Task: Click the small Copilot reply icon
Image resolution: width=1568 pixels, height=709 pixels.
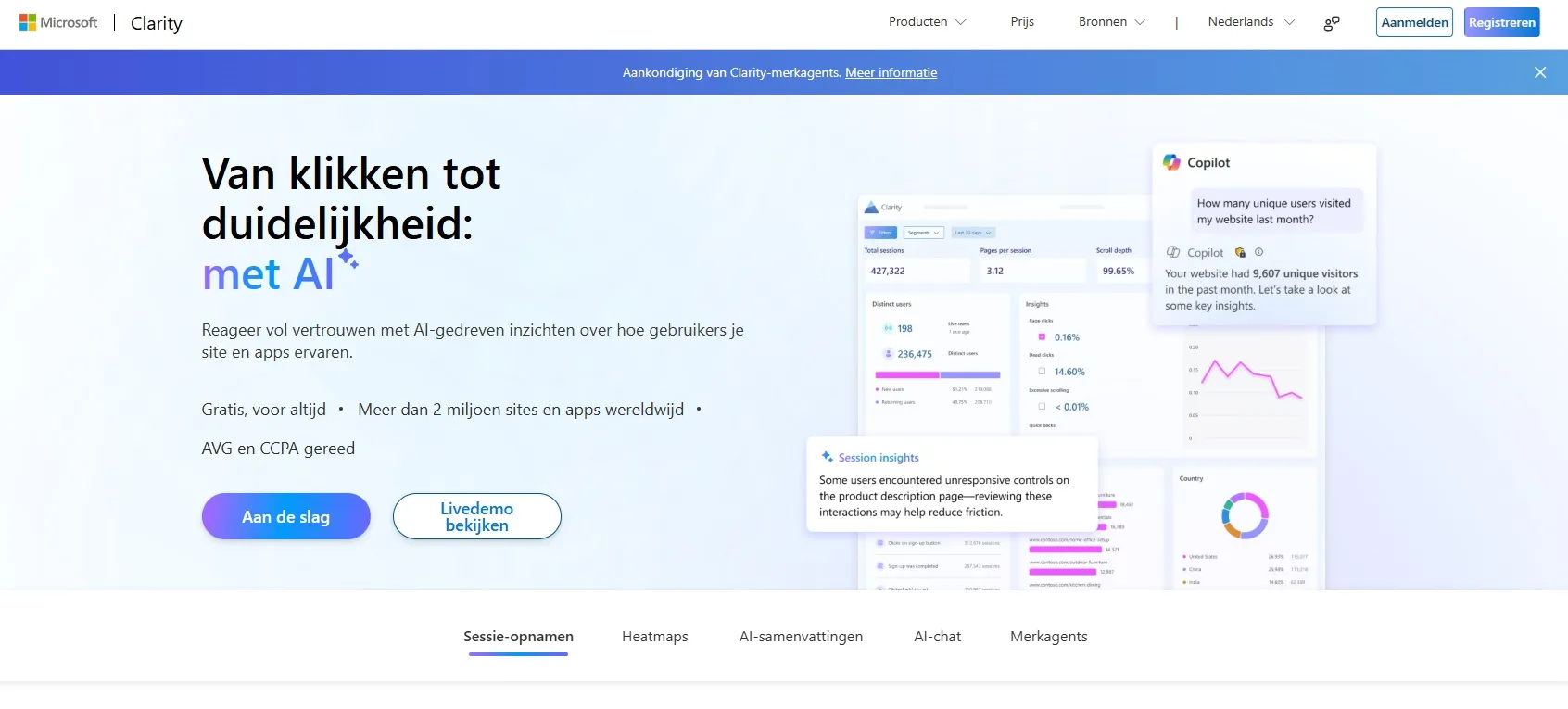Action: click(x=1173, y=252)
